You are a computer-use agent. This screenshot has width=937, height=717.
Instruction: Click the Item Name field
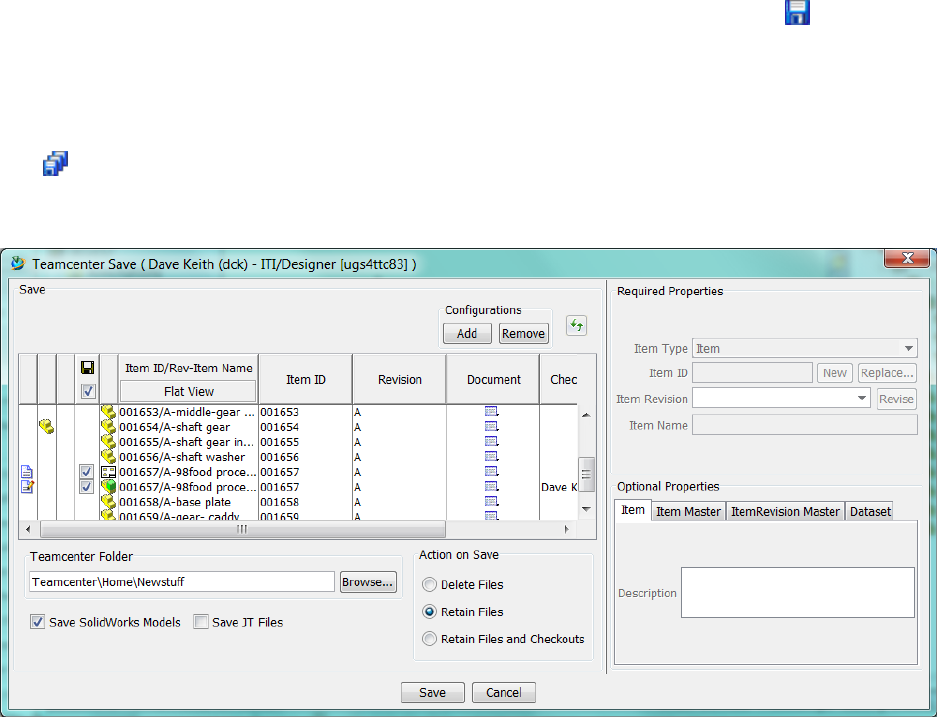tap(804, 425)
